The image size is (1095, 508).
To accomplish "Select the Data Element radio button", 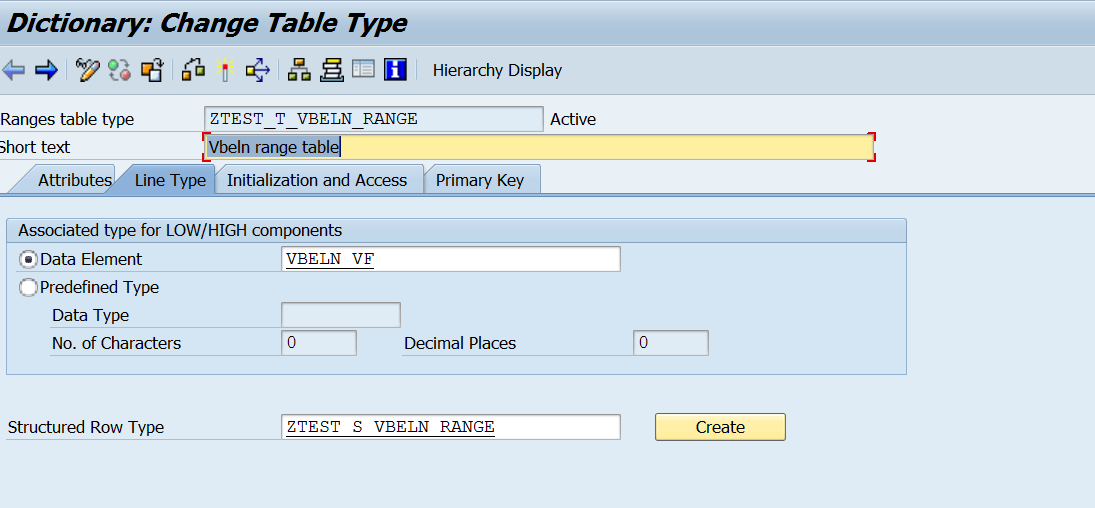I will click(x=29, y=259).
